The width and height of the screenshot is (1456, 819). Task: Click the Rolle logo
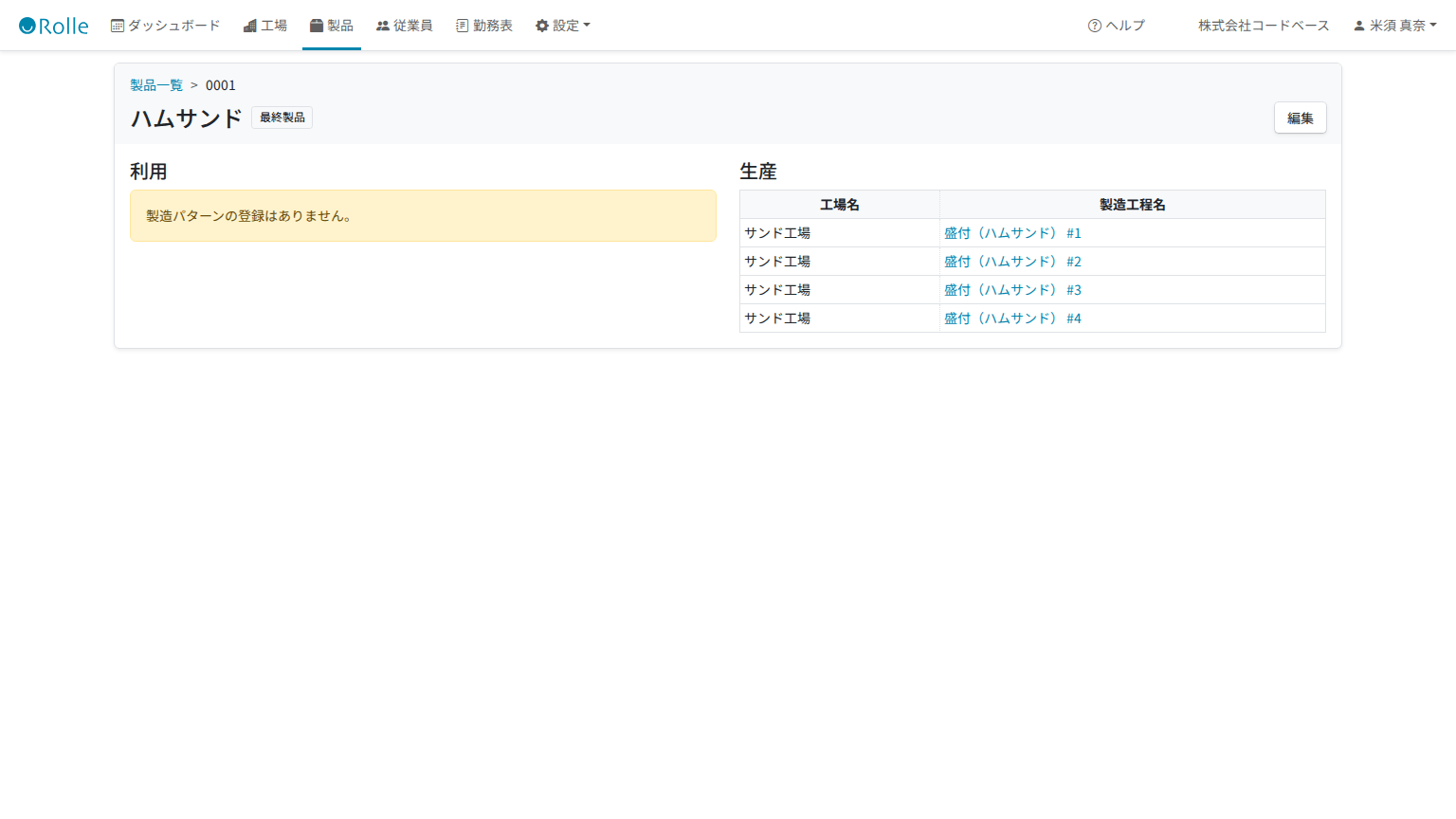point(54,26)
